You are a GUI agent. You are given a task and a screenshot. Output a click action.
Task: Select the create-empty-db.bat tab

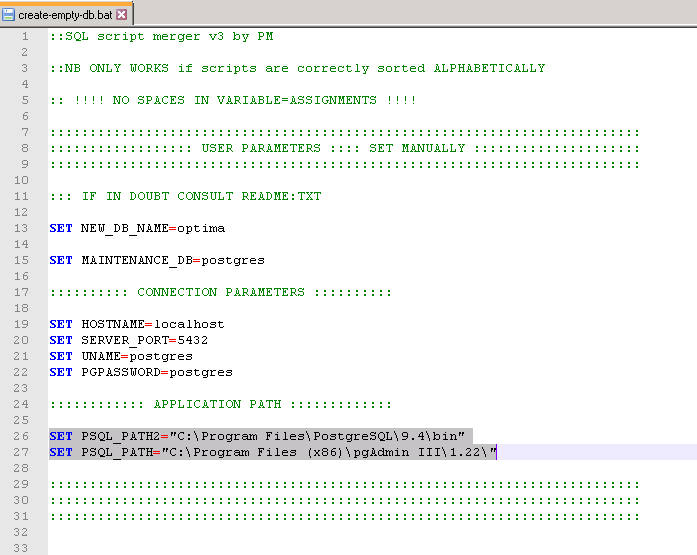point(65,15)
